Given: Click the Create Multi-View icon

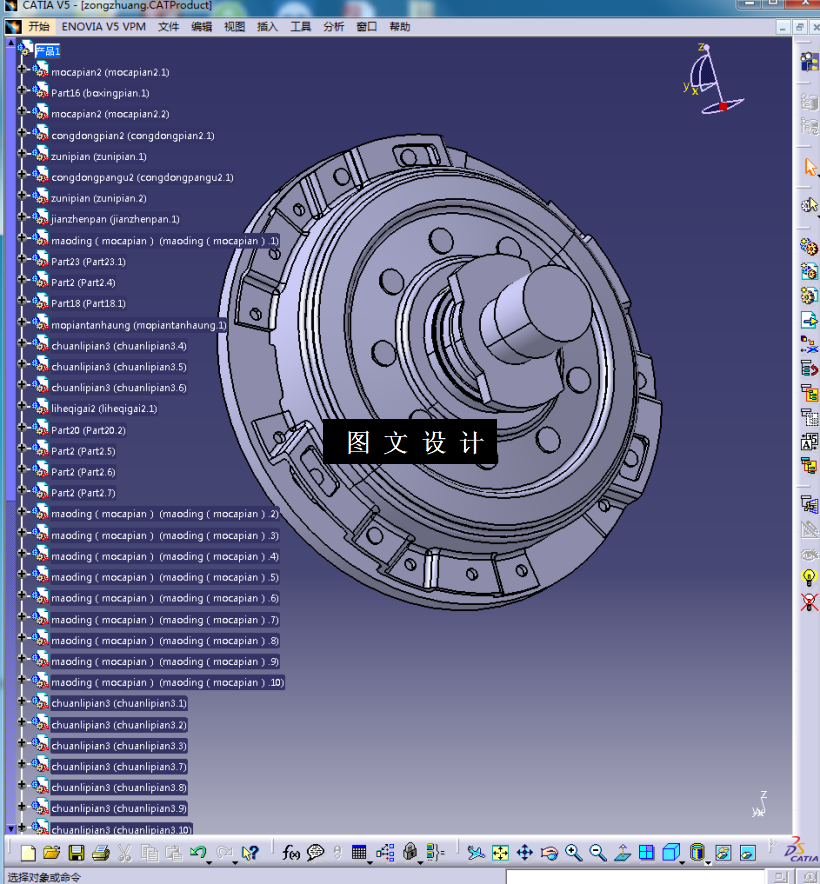Looking at the screenshot, I should [x=647, y=852].
